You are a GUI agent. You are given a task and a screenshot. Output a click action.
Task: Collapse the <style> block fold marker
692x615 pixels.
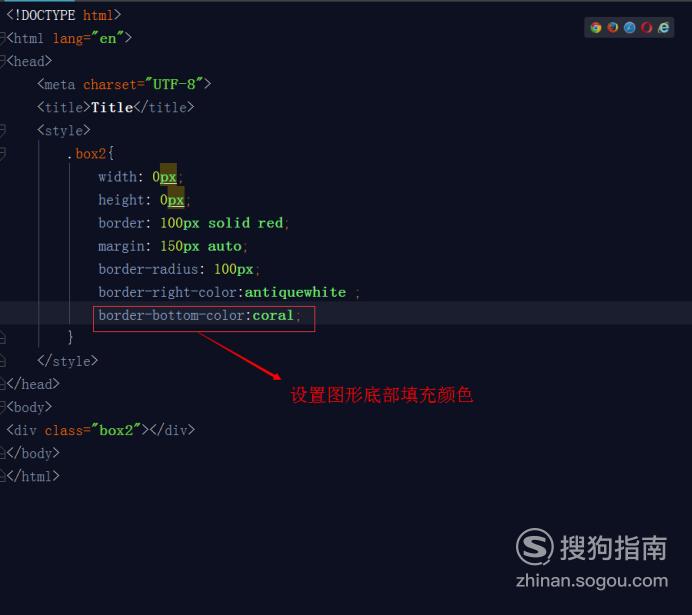3,130
